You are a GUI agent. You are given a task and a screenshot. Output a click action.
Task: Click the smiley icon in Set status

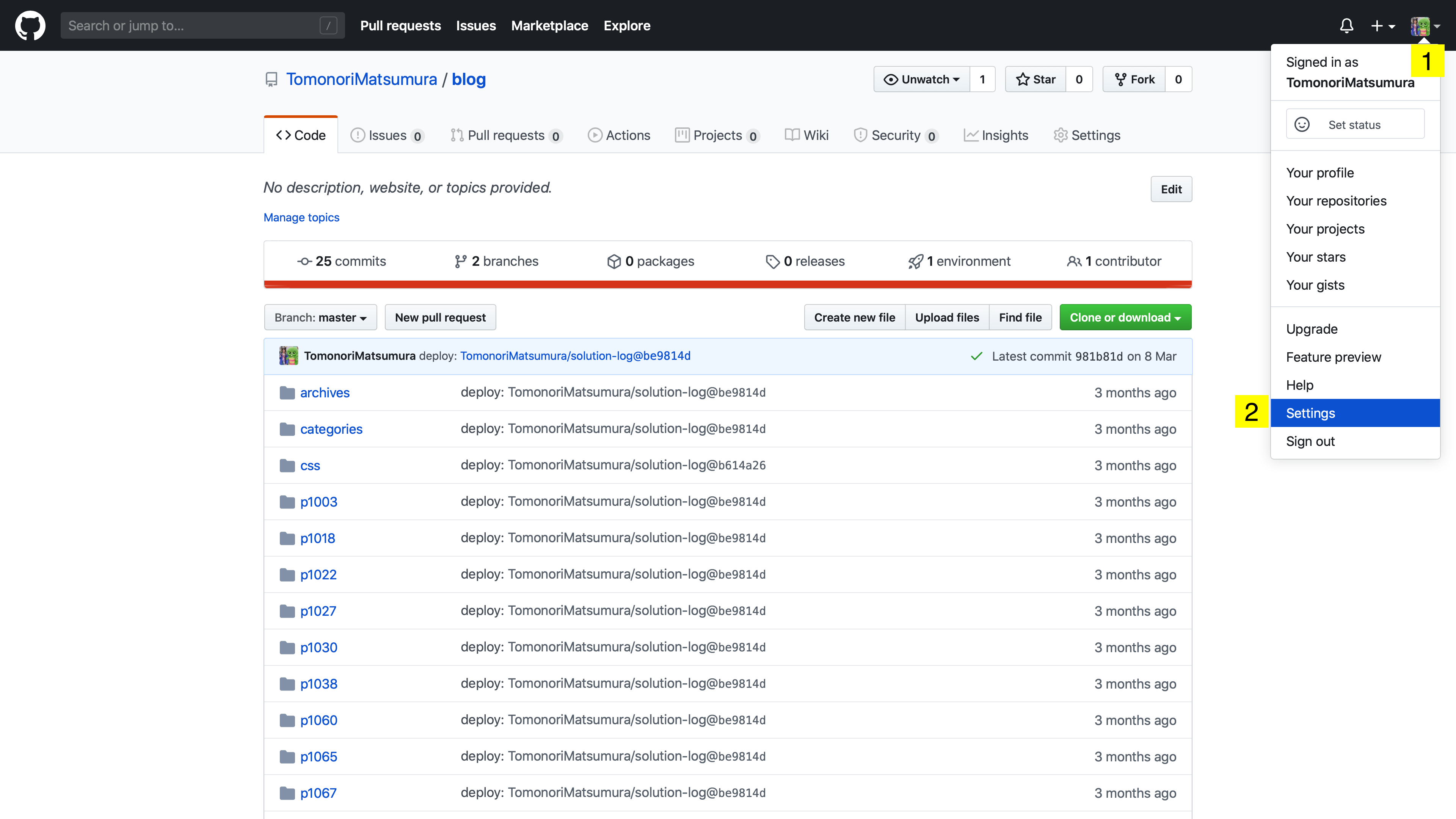[1302, 124]
